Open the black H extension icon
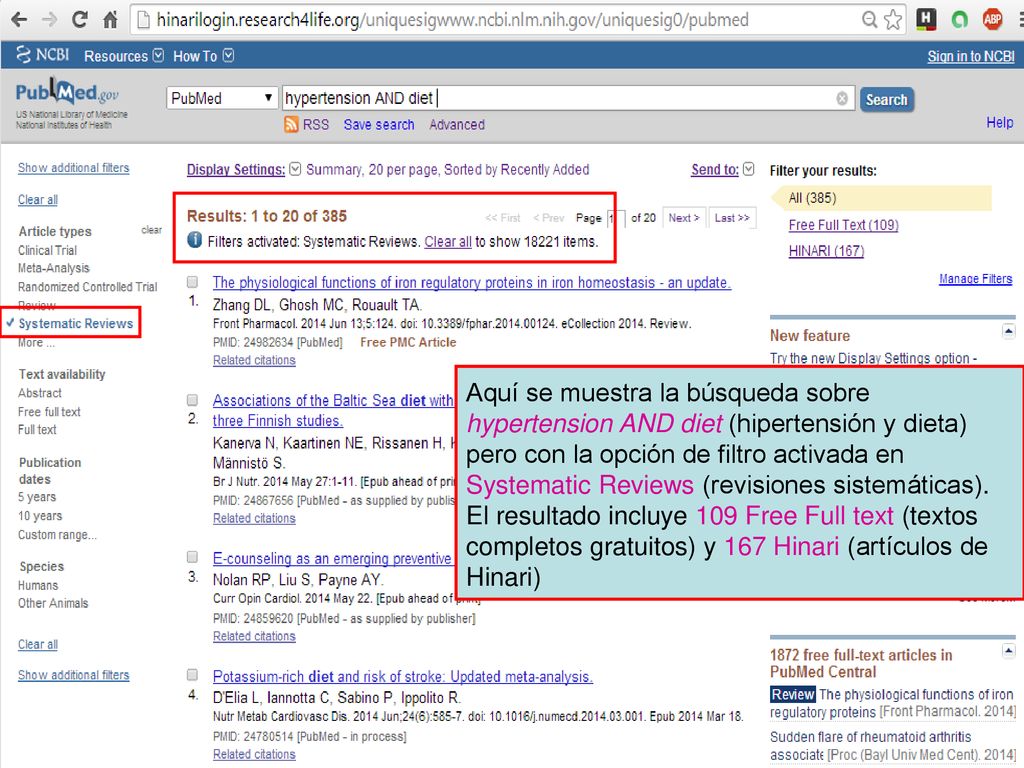The height and width of the screenshot is (768, 1024). point(926,19)
